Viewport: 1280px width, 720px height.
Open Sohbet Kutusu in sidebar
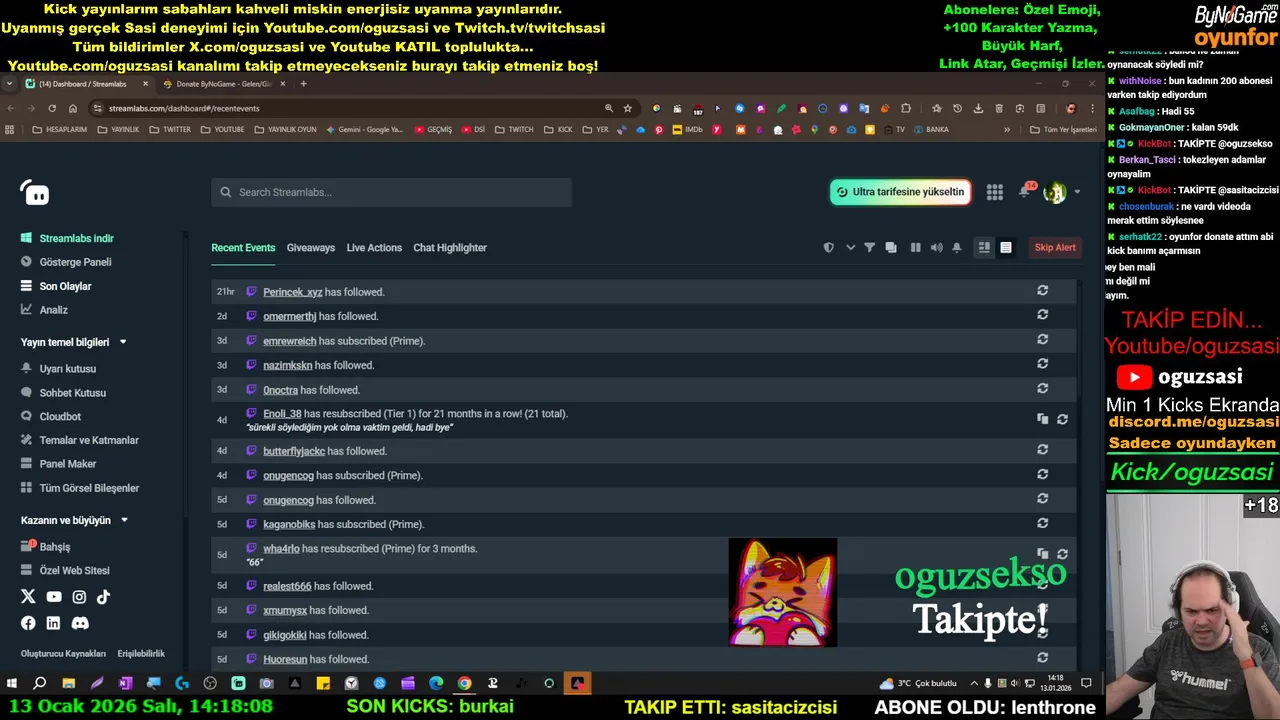point(72,393)
